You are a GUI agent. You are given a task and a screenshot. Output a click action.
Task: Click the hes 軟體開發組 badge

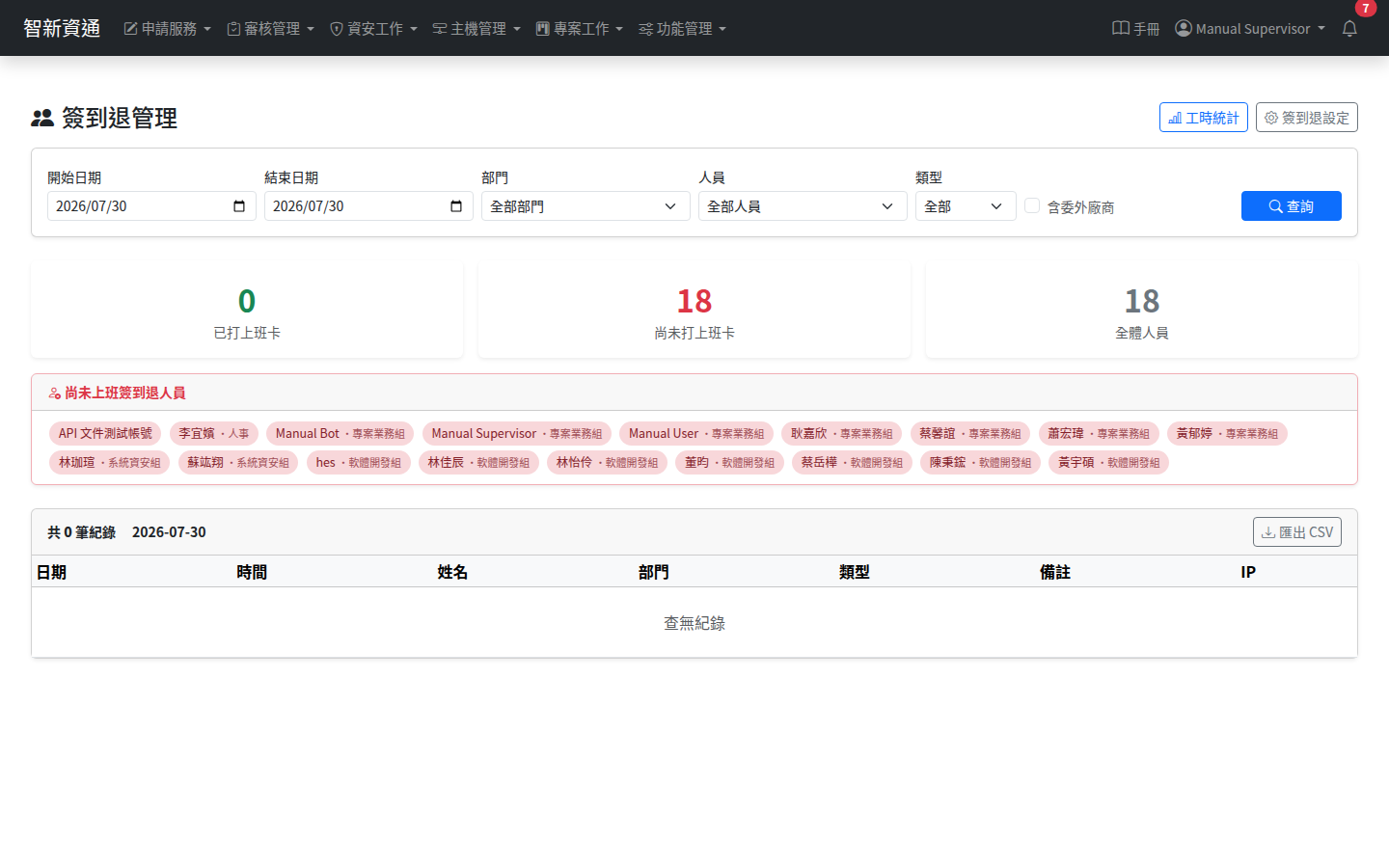[x=359, y=463]
